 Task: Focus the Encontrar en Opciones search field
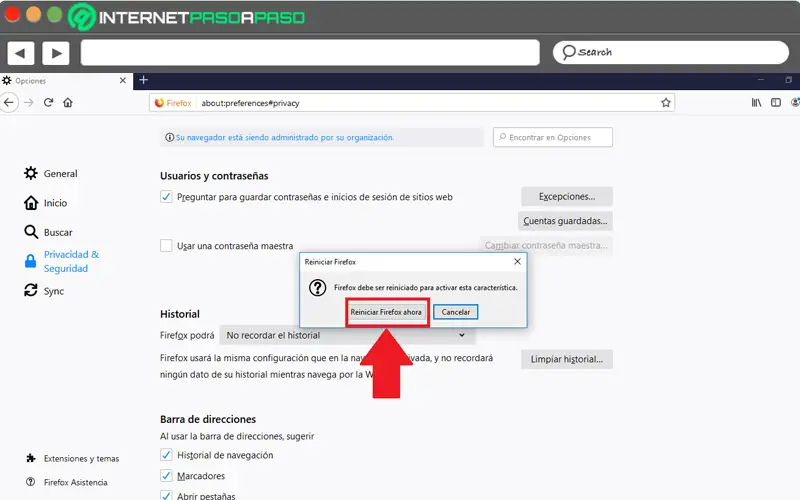pos(553,137)
